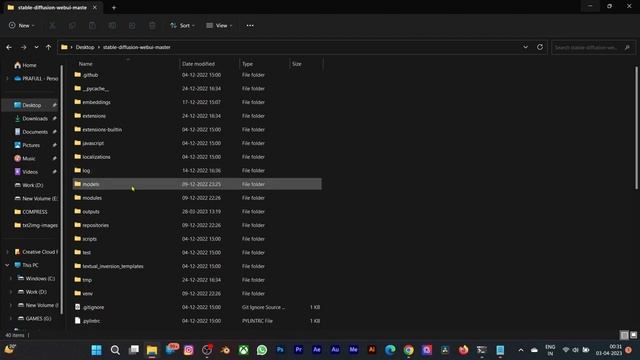Launch Adobe Audition from the taskbar
Viewport: 640px width, 360px height.
click(335, 350)
